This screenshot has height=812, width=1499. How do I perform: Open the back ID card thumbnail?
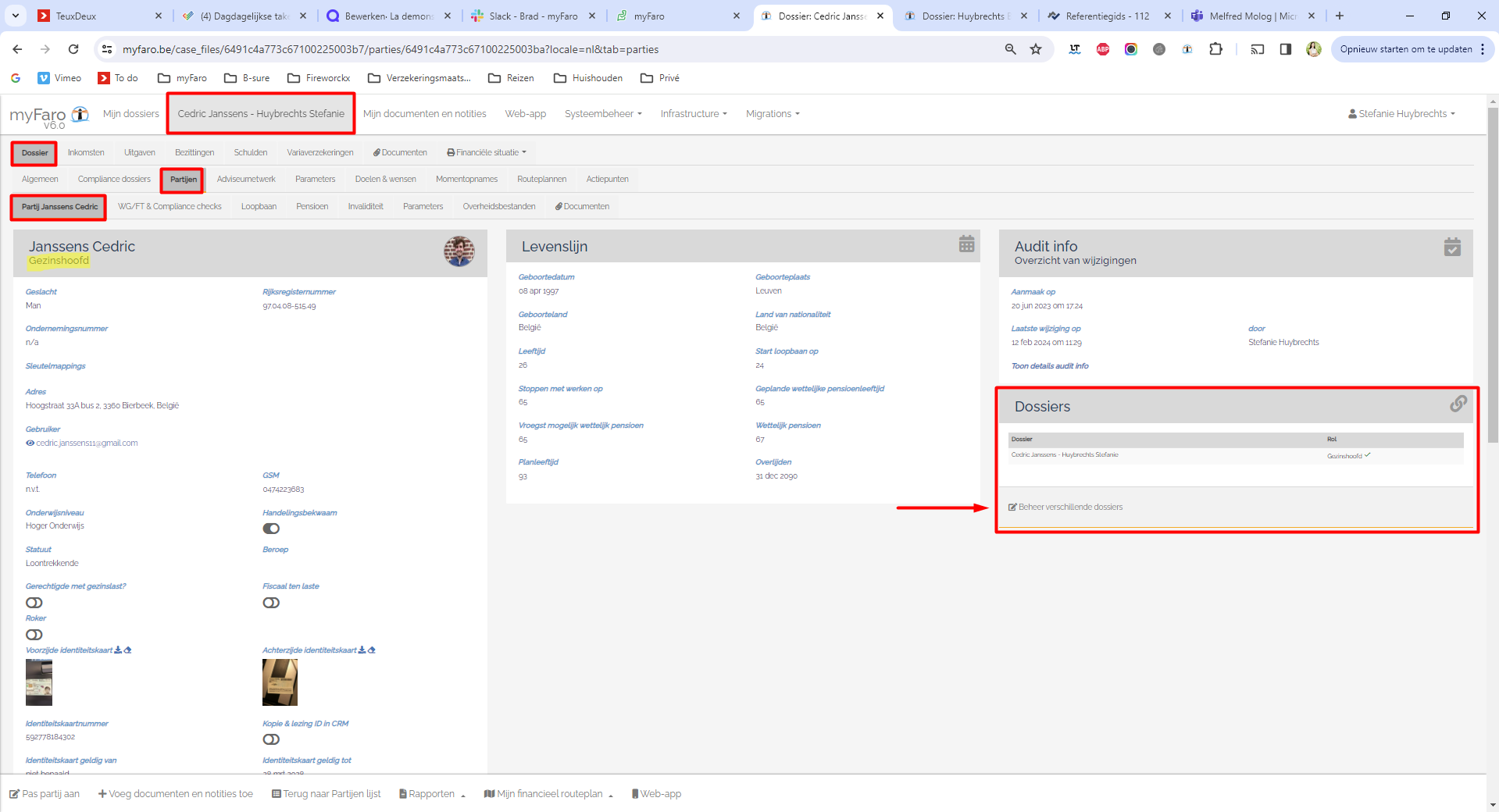tap(280, 682)
